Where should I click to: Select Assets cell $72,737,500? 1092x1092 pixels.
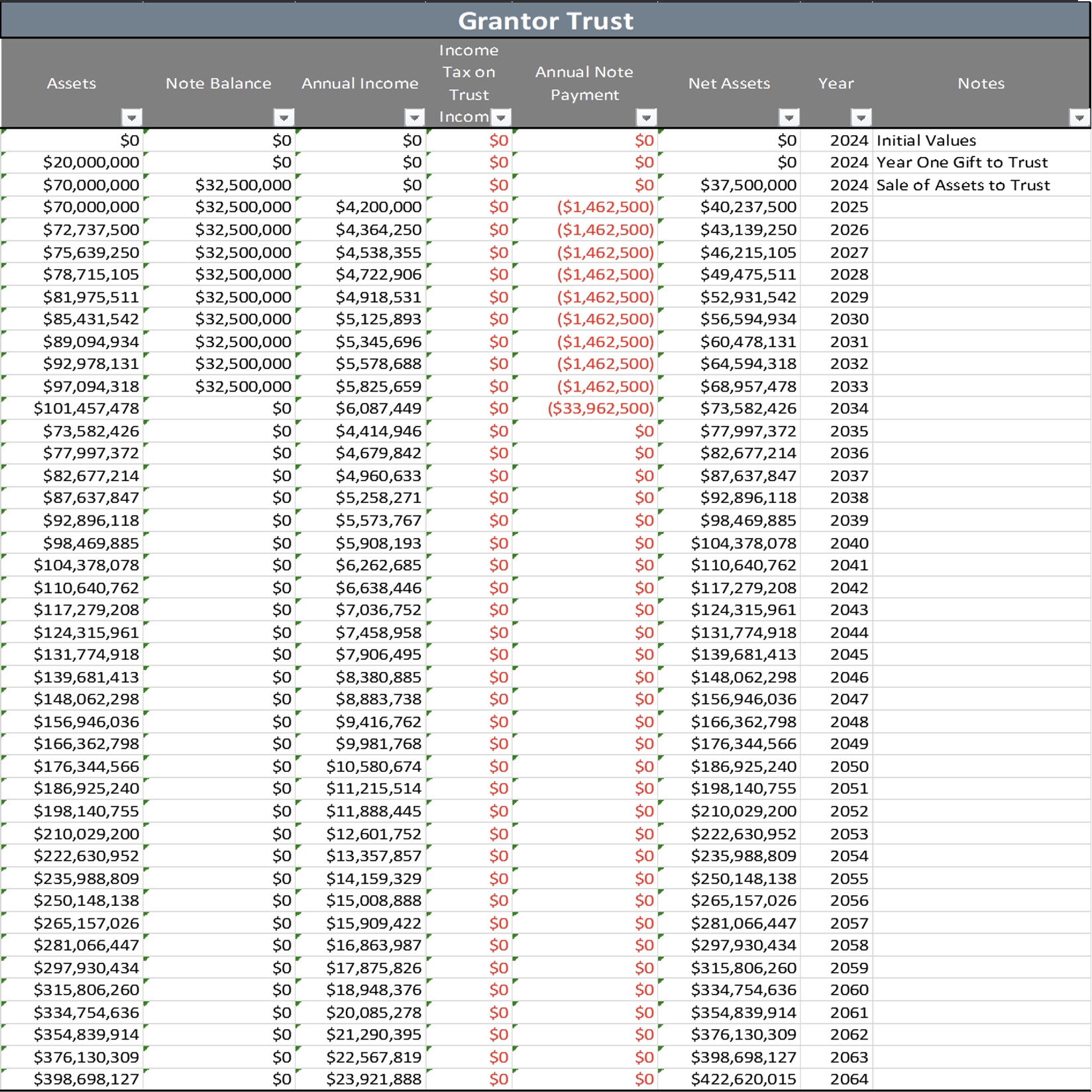click(72, 230)
